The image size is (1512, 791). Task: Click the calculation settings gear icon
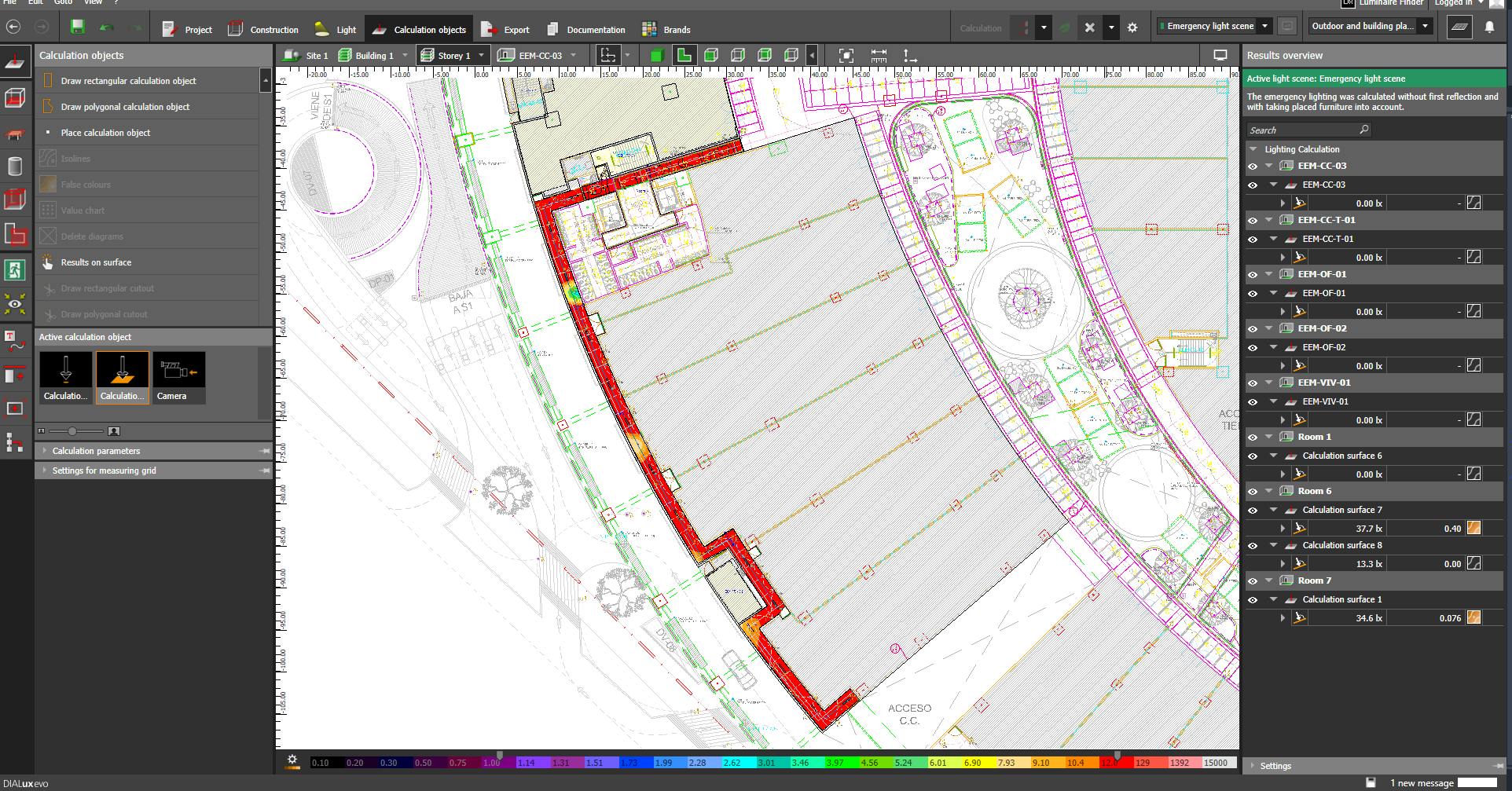click(1132, 27)
